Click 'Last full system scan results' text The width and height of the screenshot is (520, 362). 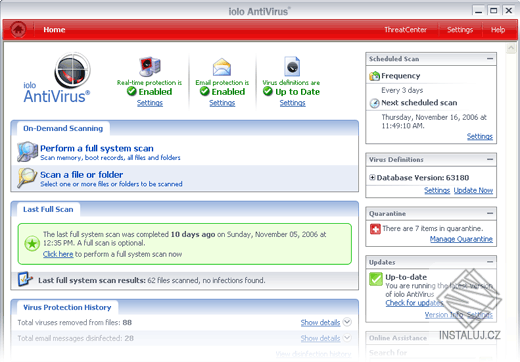click(92, 280)
